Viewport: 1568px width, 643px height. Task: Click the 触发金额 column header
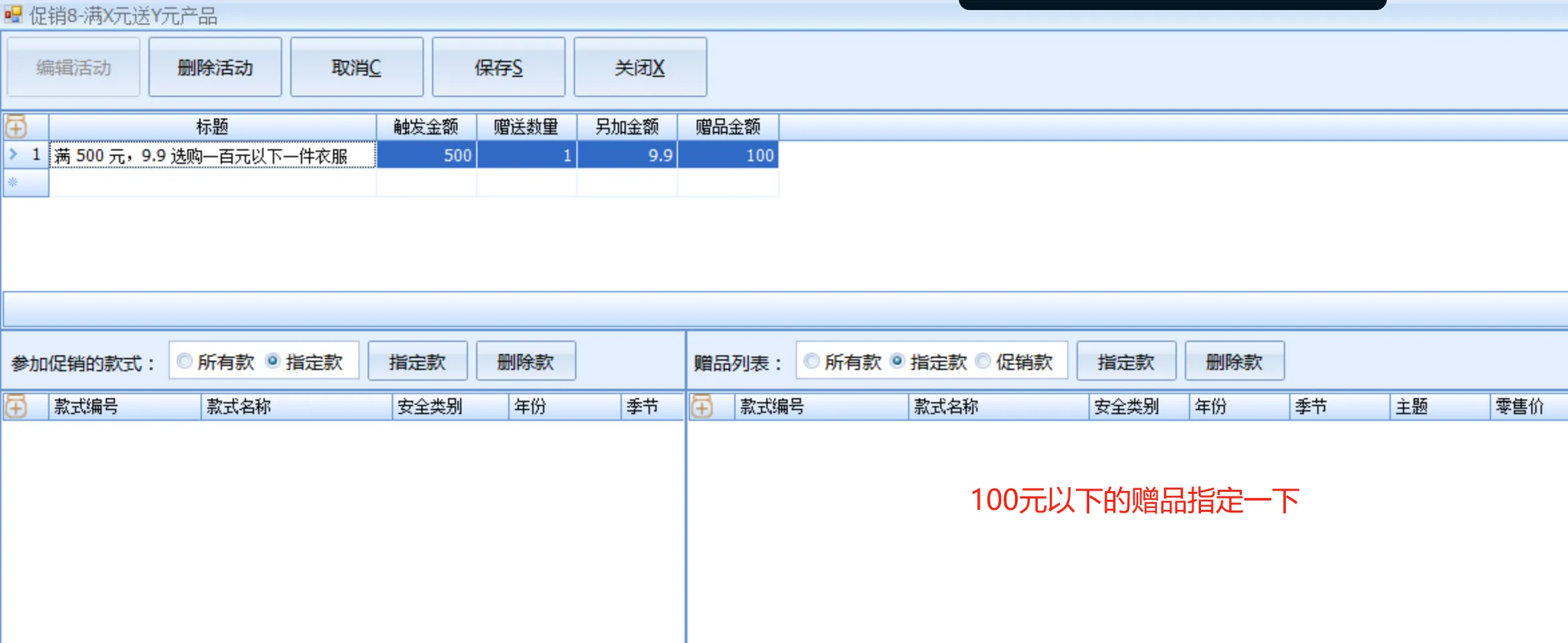(426, 126)
